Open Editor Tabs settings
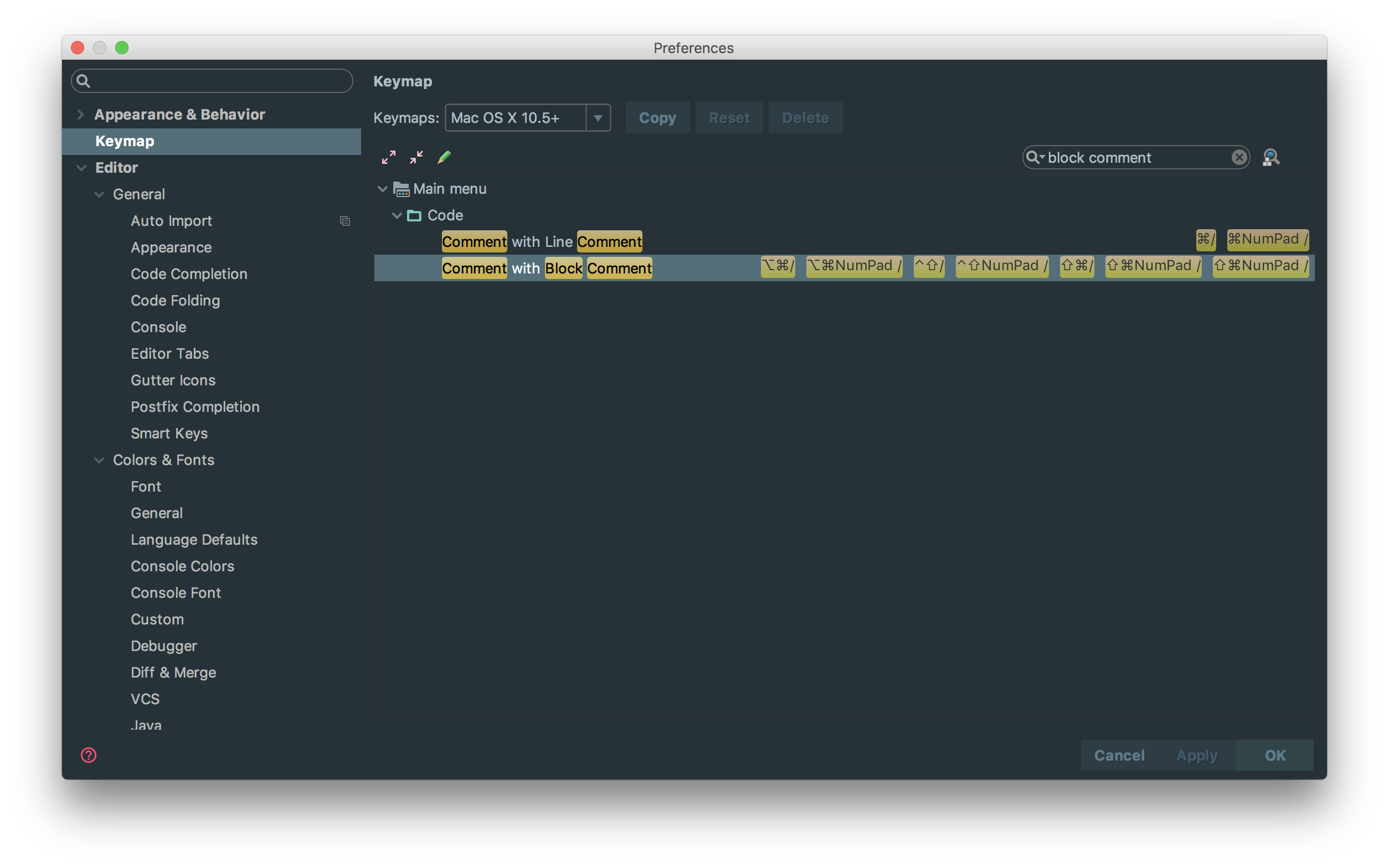Image resolution: width=1389 pixels, height=868 pixels. [170, 354]
